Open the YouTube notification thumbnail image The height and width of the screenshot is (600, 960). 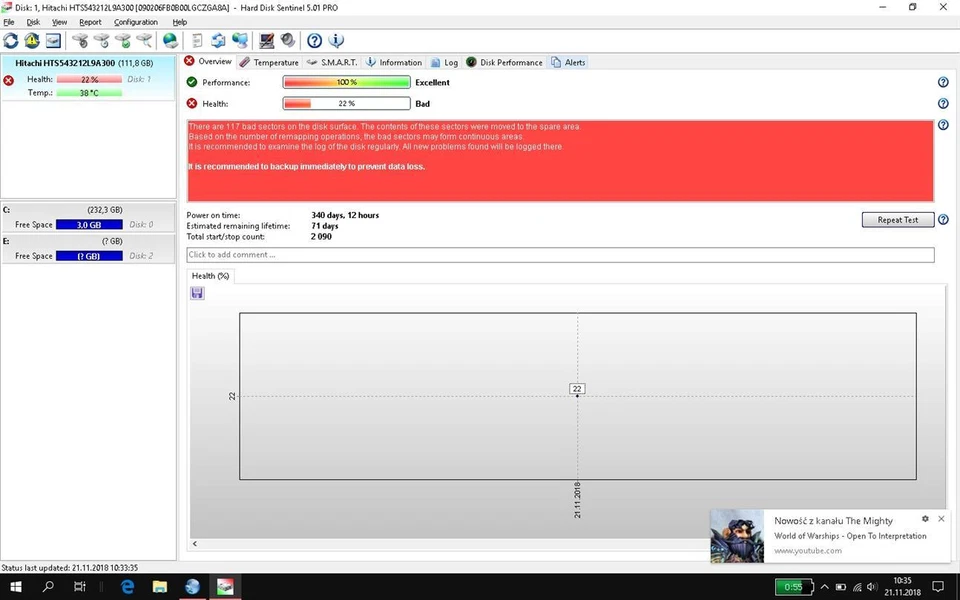(x=737, y=536)
